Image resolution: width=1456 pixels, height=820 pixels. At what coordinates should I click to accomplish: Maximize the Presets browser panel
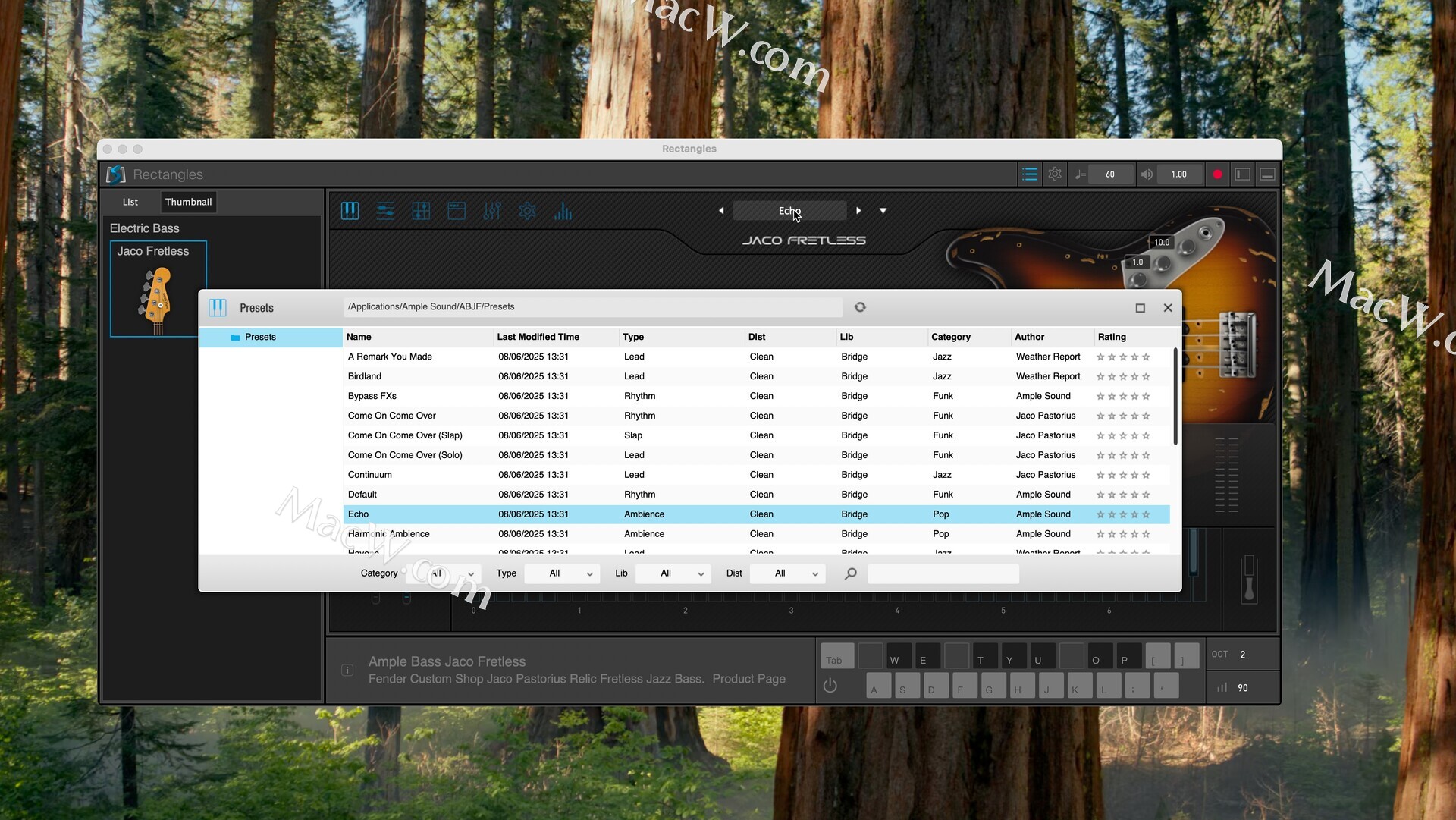point(1140,308)
